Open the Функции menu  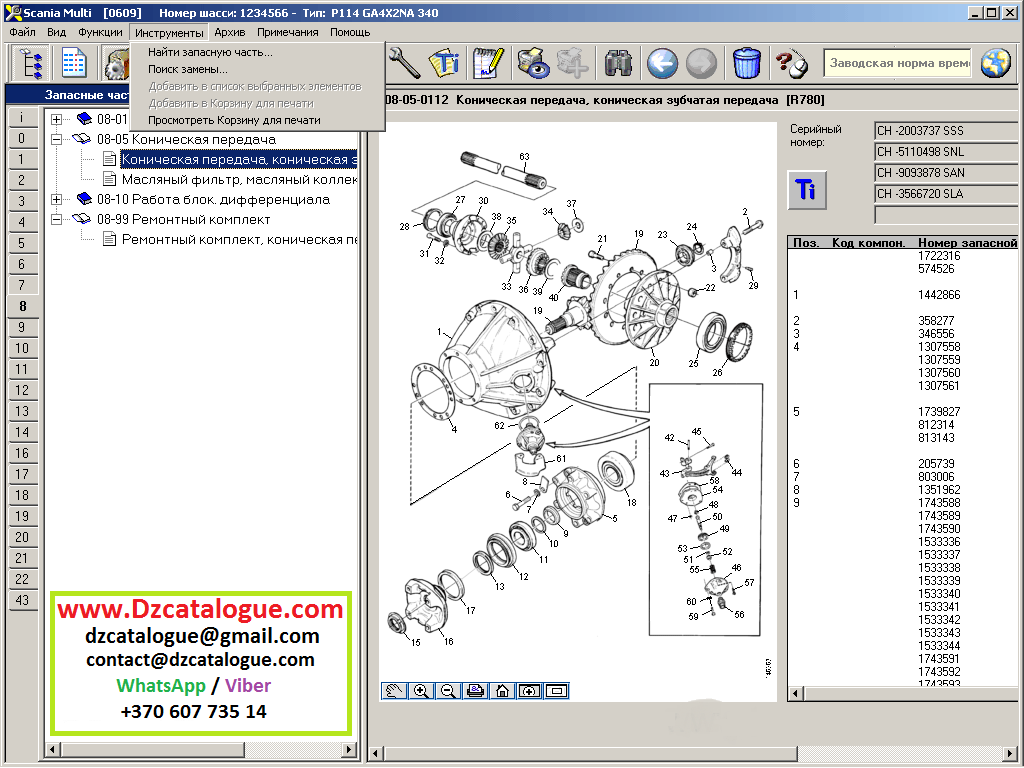tap(100, 32)
